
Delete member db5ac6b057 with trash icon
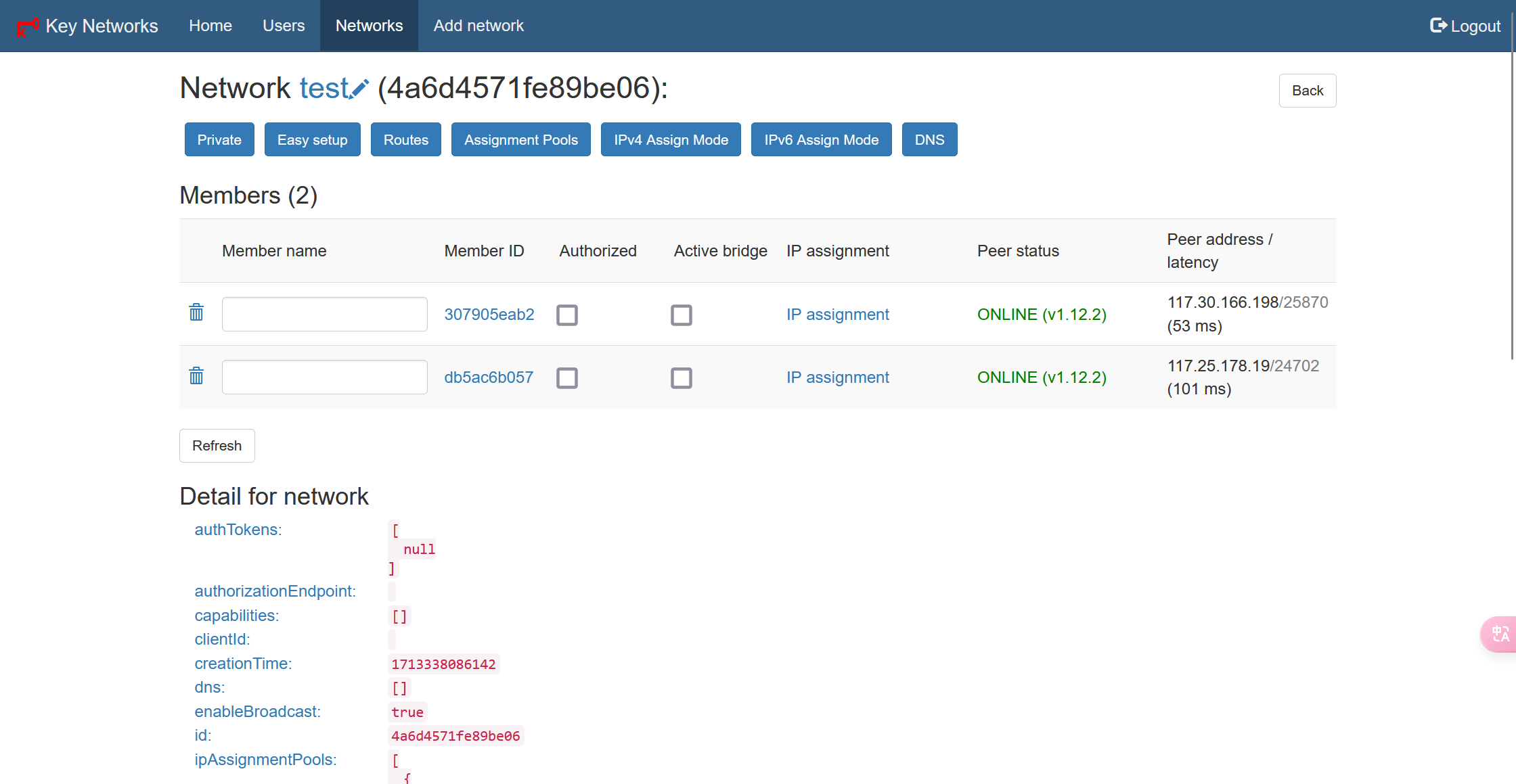coord(196,376)
